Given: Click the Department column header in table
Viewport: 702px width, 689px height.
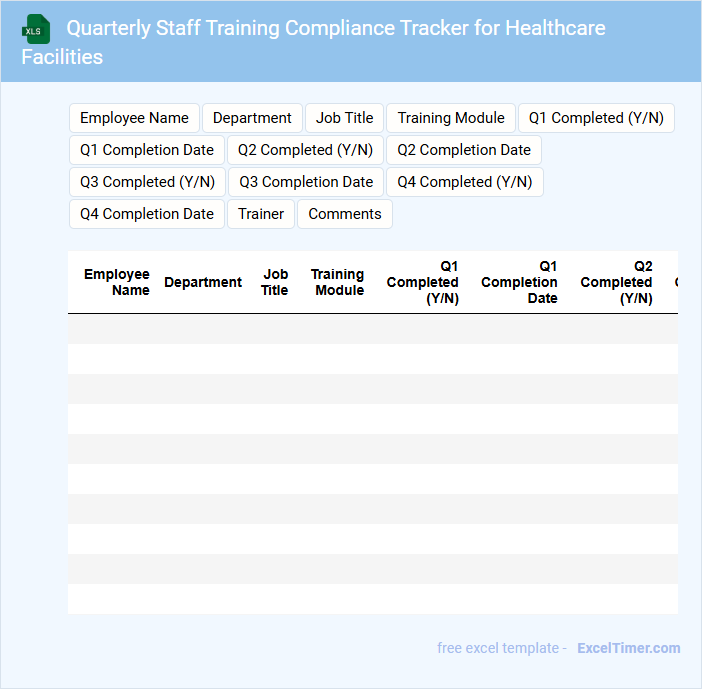Looking at the screenshot, I should click(x=203, y=282).
